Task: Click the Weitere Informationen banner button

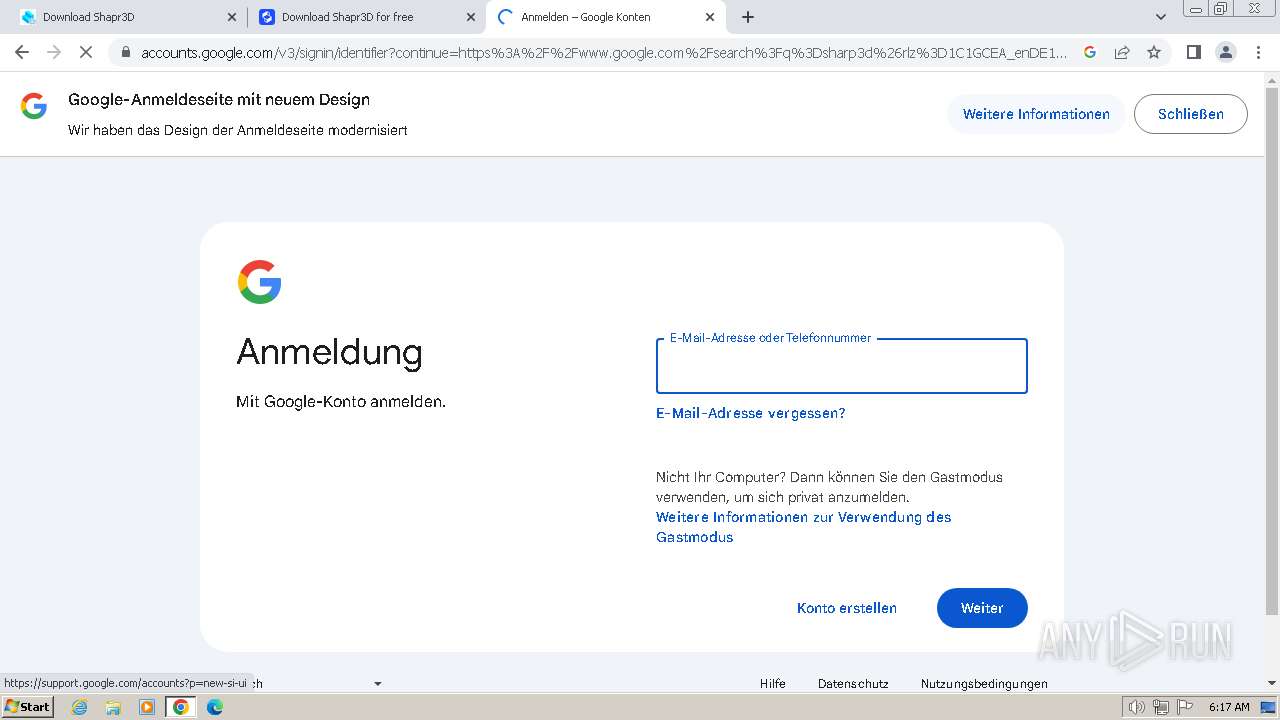Action: pyautogui.click(x=1036, y=114)
